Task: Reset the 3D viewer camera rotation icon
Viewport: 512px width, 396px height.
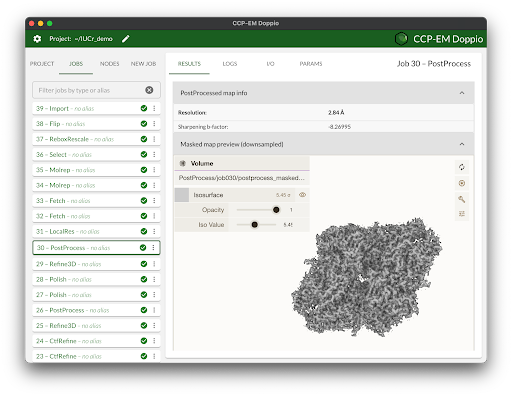Action: [x=462, y=167]
